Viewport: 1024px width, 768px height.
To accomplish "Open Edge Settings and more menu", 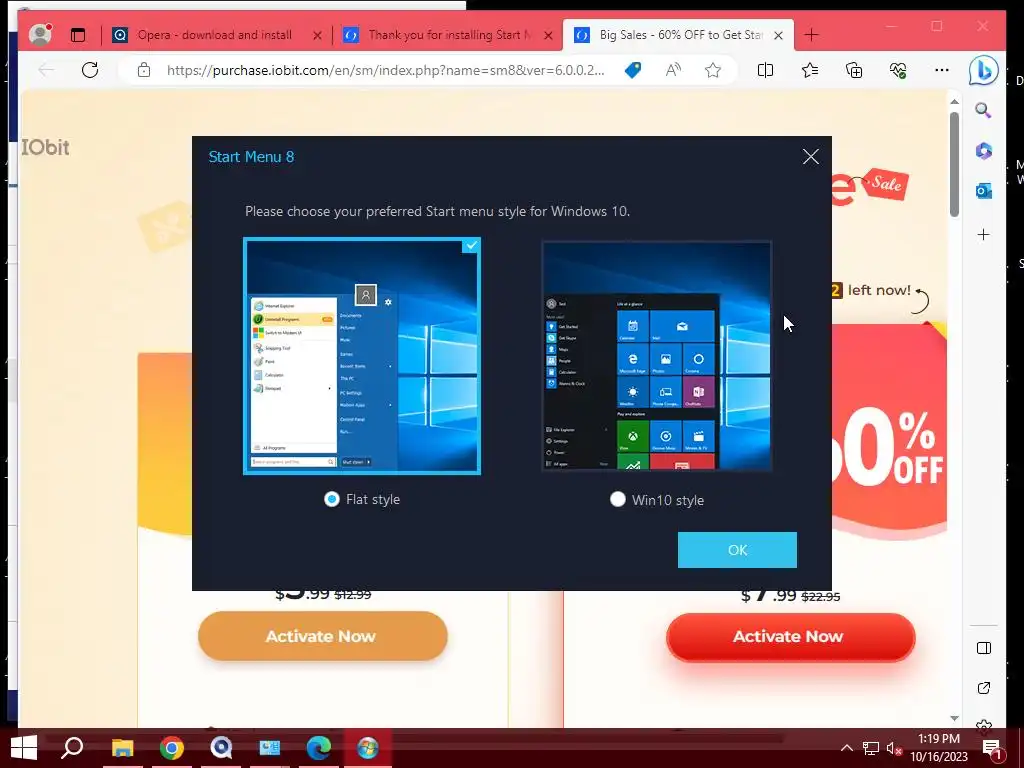I will click(942, 70).
